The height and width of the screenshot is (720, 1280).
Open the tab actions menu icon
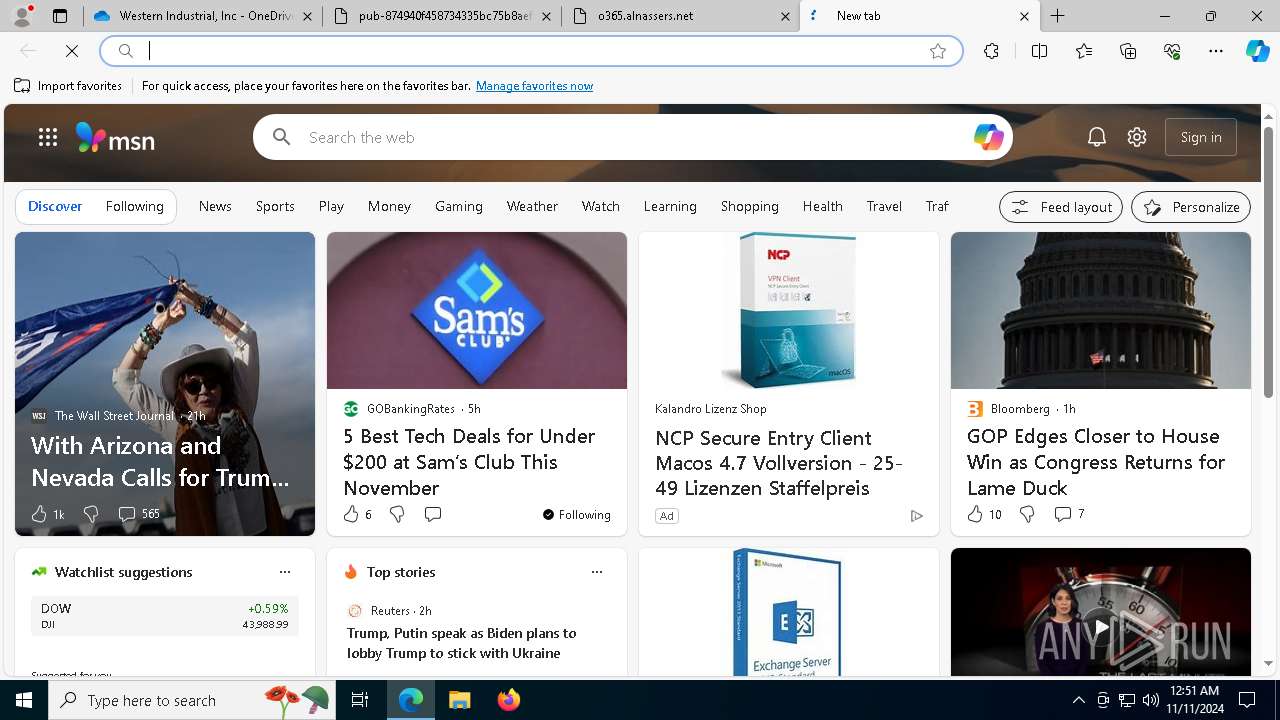pyautogui.click(x=60, y=16)
